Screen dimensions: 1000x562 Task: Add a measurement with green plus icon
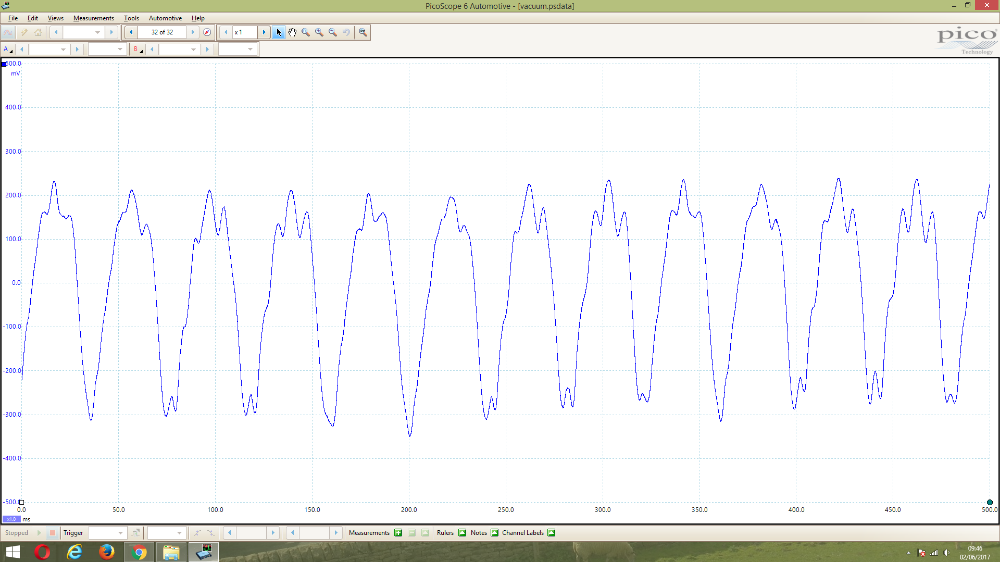(x=397, y=533)
